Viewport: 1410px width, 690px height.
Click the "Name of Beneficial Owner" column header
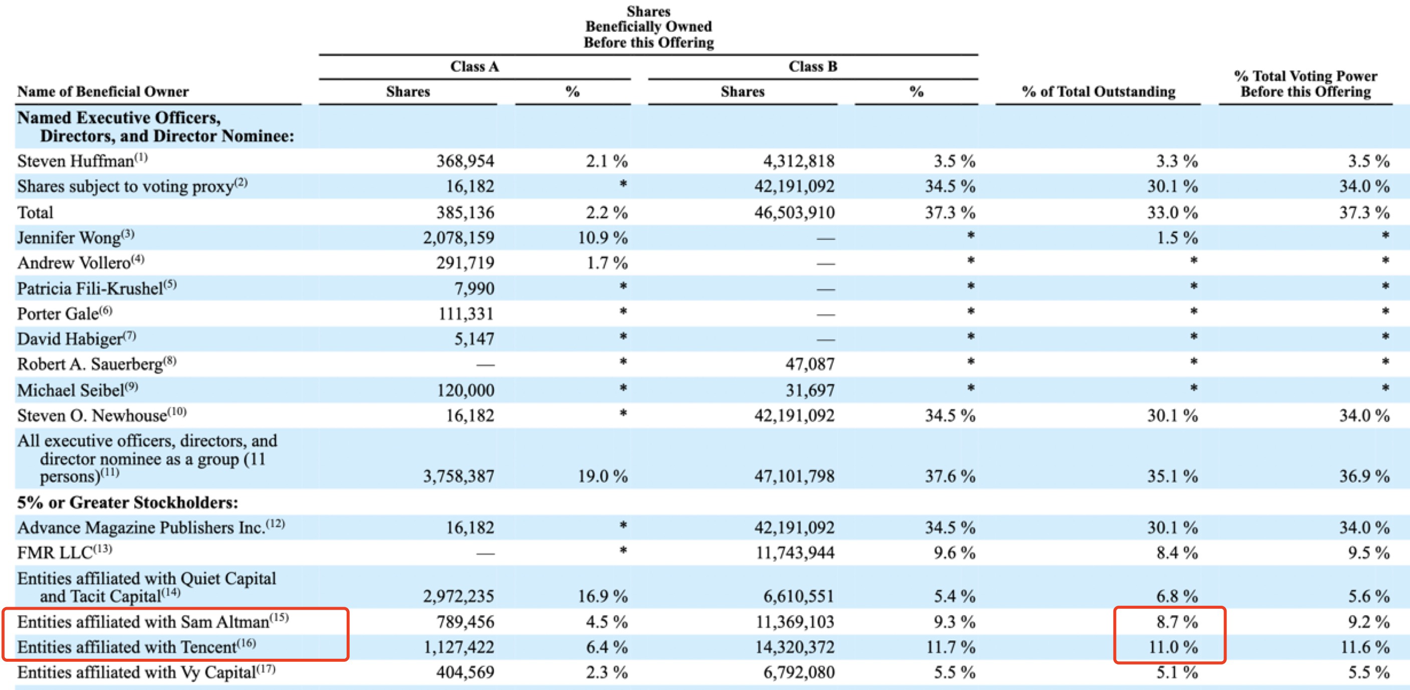click(103, 92)
